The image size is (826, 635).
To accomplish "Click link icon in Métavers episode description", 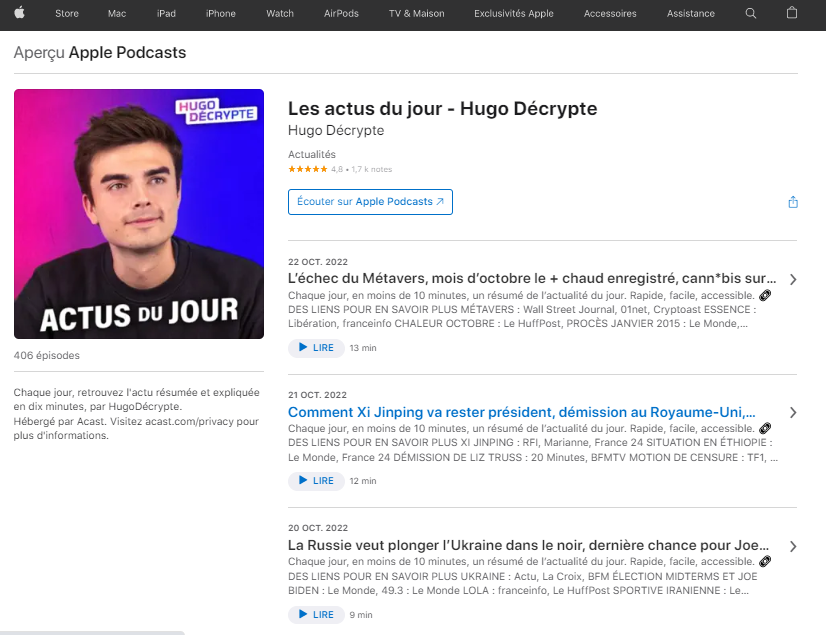I will coord(765,295).
